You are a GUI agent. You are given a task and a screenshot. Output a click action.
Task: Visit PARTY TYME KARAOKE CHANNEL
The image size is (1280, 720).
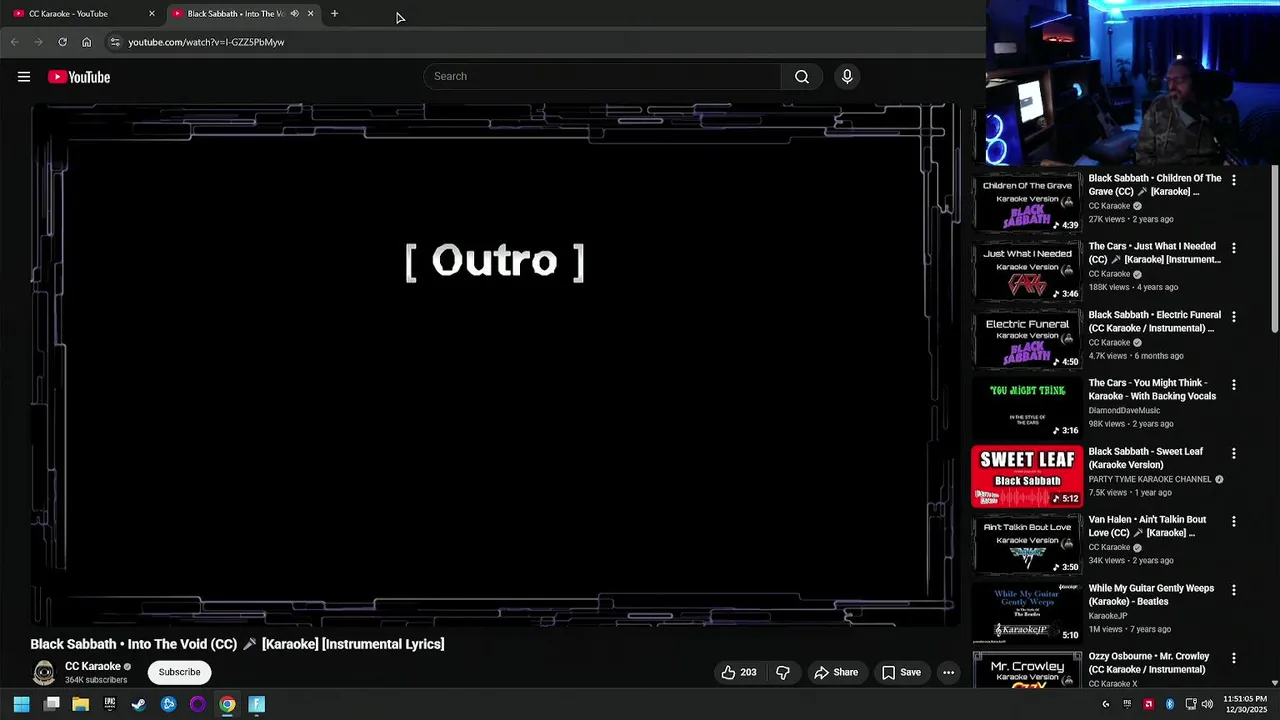pyautogui.click(x=1150, y=479)
